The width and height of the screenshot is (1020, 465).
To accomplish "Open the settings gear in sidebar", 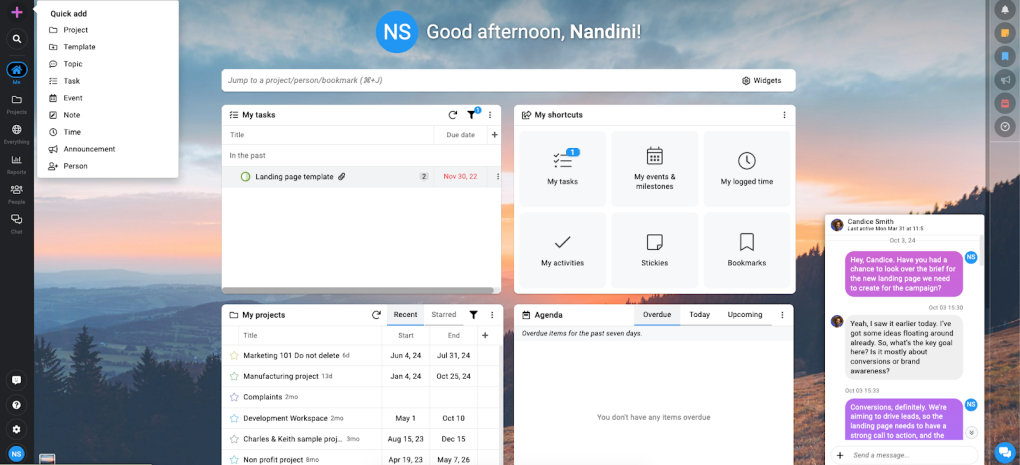I will pyautogui.click(x=17, y=429).
